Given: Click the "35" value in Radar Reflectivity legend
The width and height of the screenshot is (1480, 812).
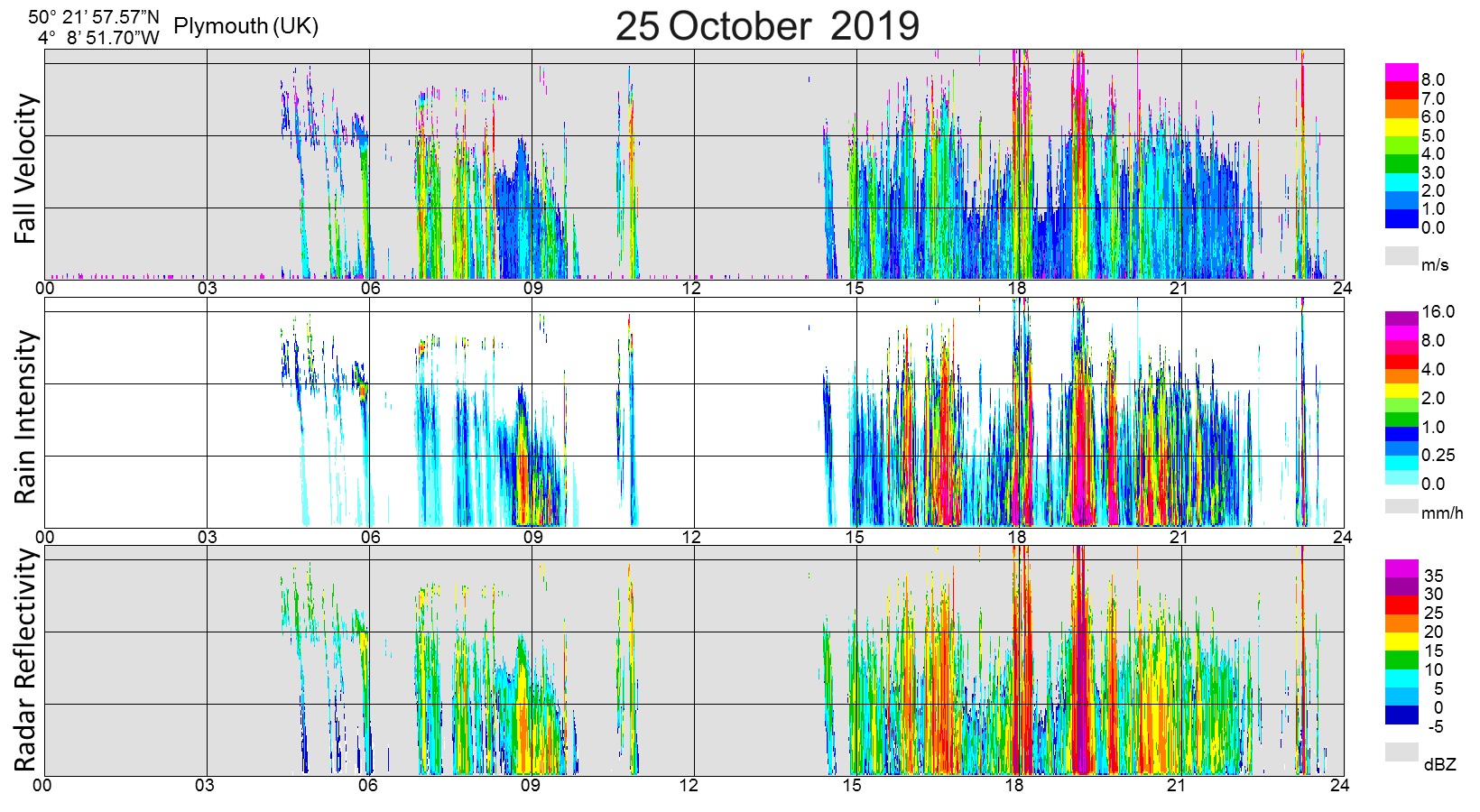Looking at the screenshot, I should (1433, 576).
